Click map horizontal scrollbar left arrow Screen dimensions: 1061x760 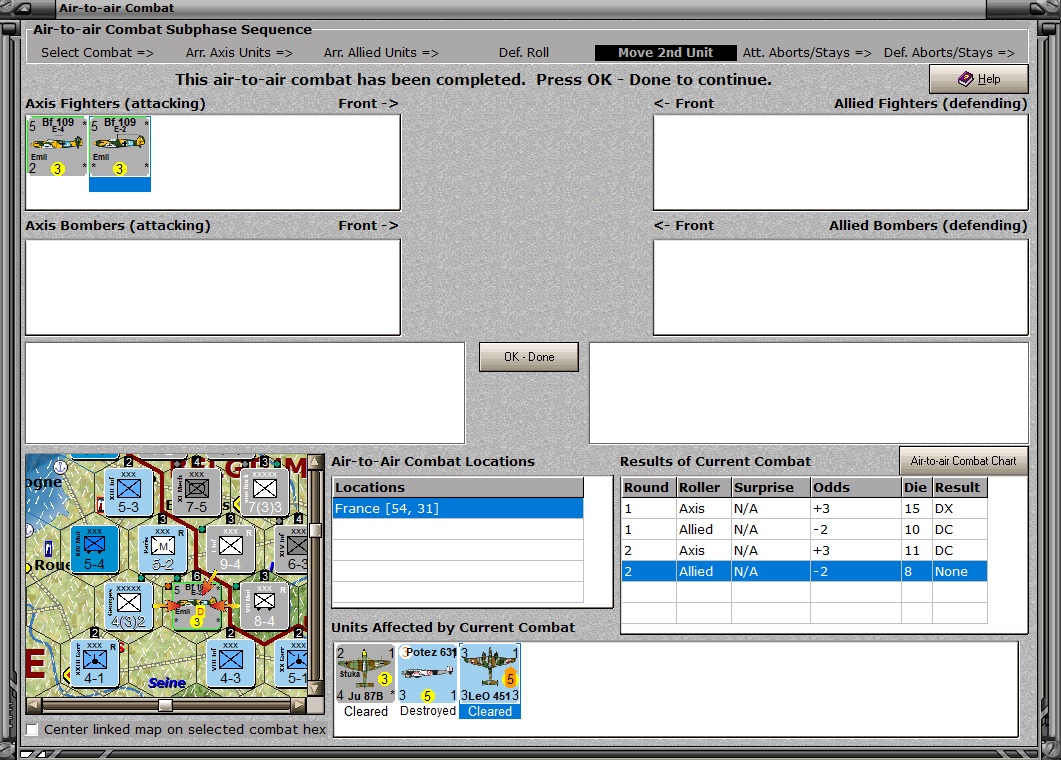pos(33,705)
